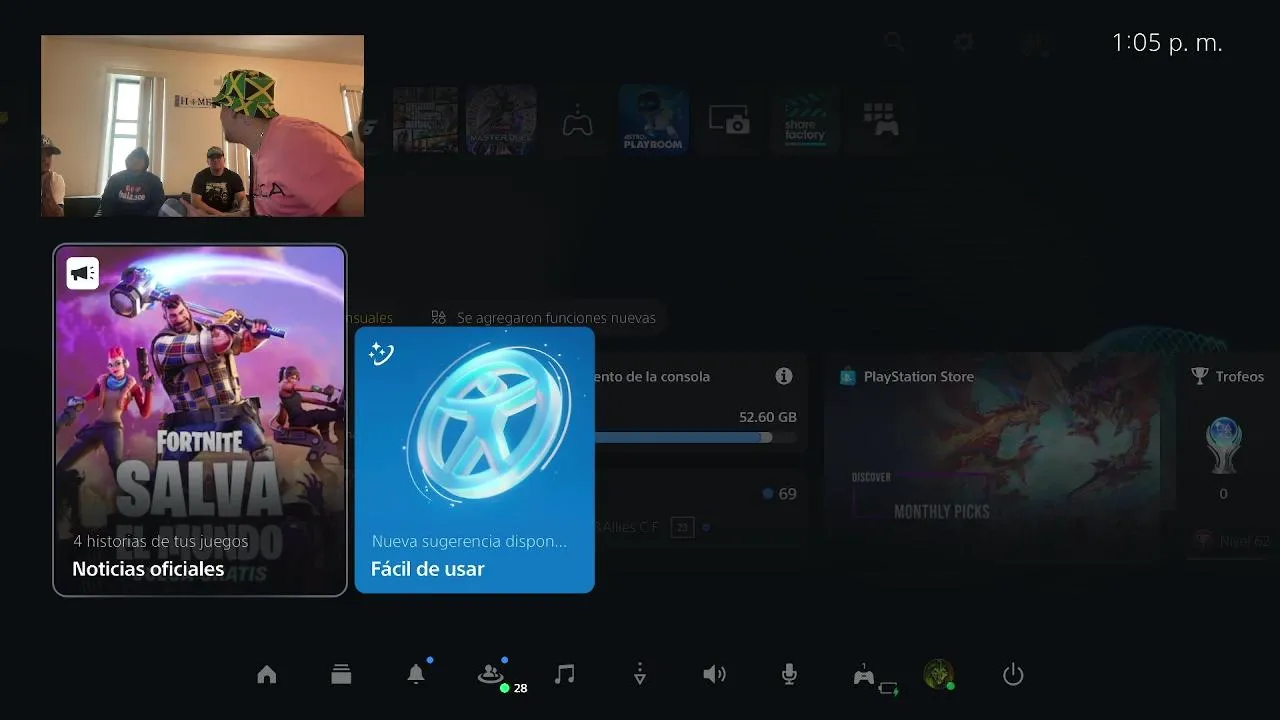Click the boxed "23" badge in the friends card
This screenshot has height=720, width=1280.
[x=682, y=527]
